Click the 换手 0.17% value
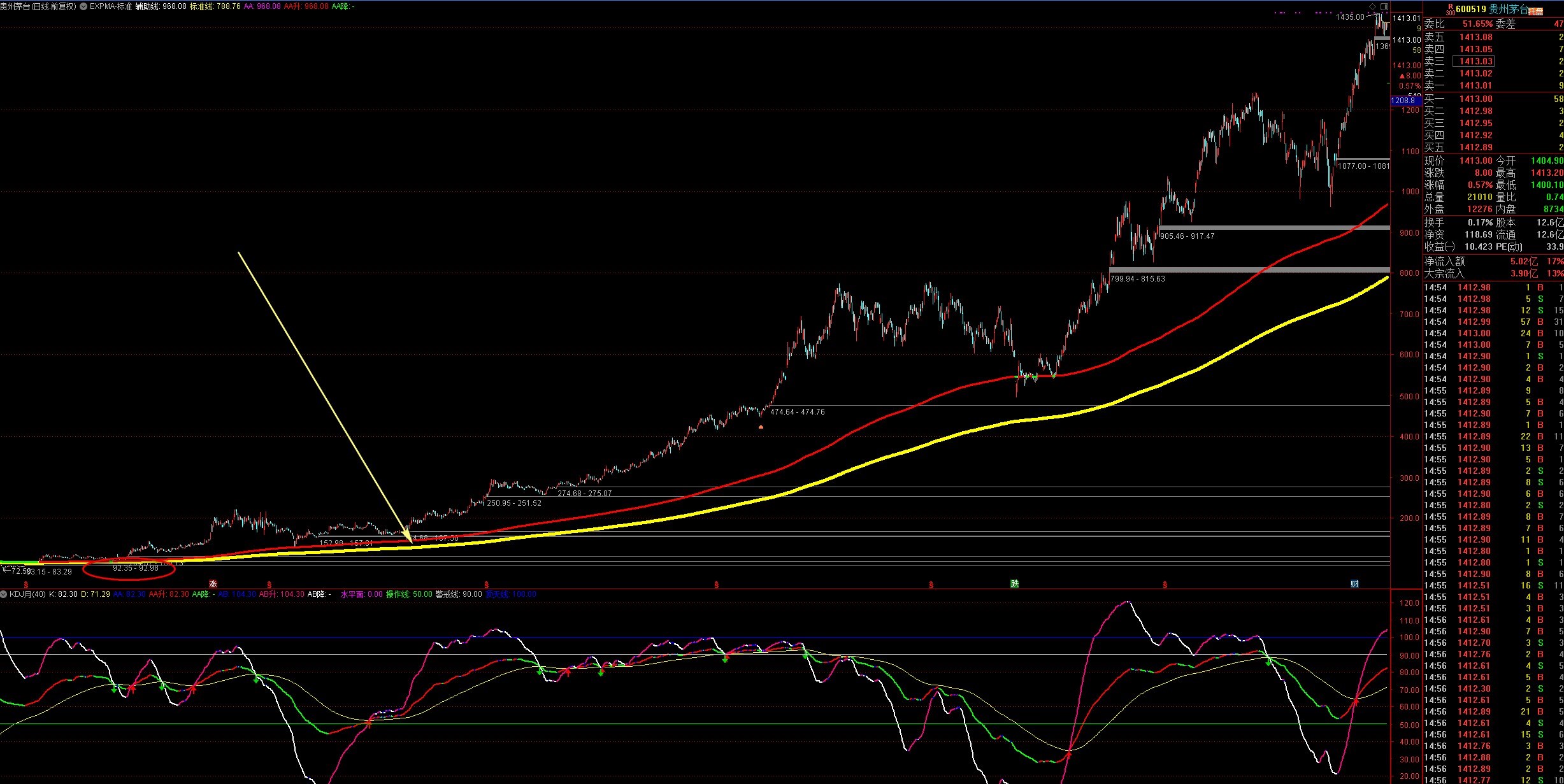Screen dimensions: 1564x784 tap(1481, 222)
